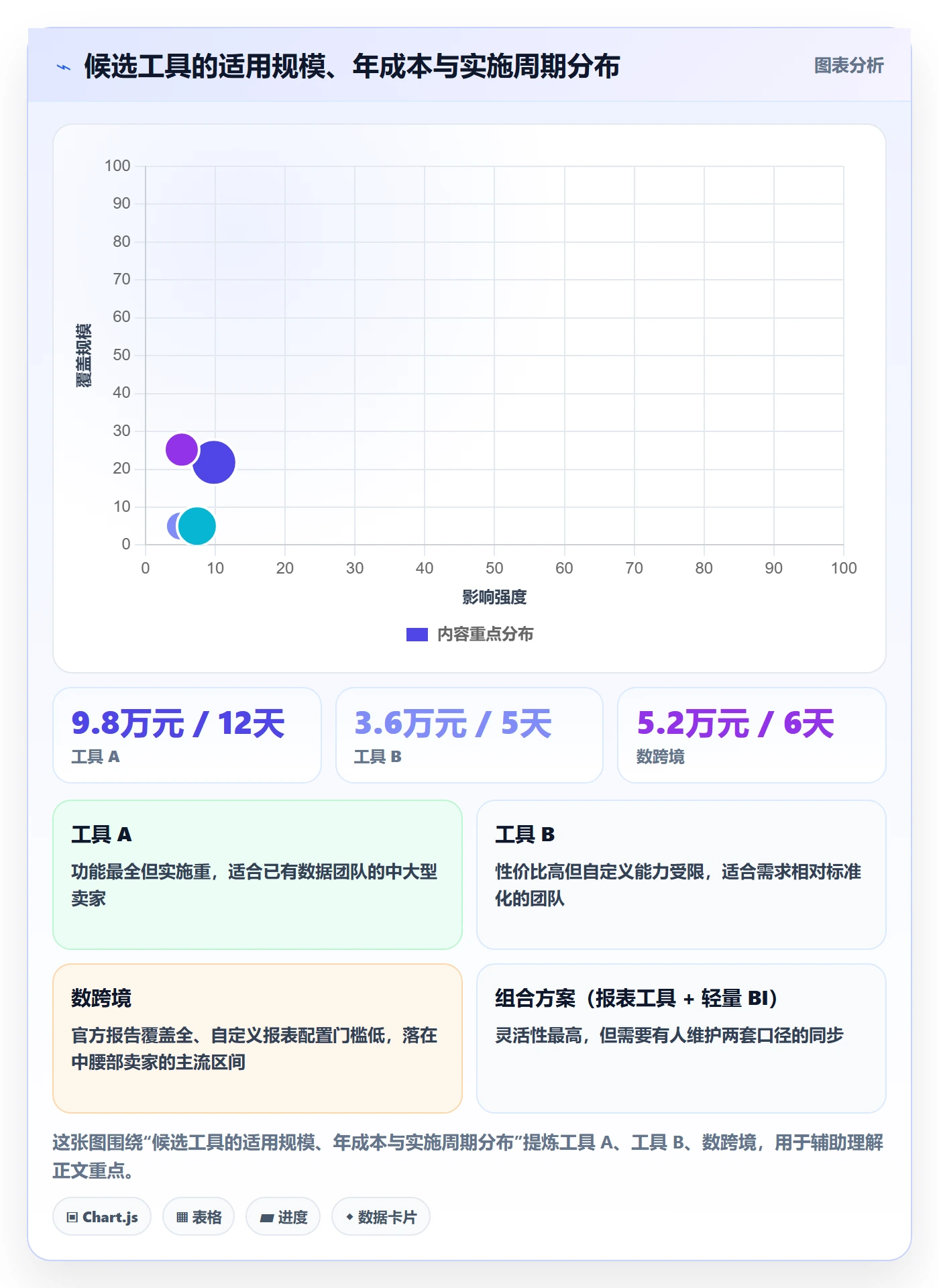Open the 3.6万元 / 5天 stat card
Image resolution: width=939 pixels, height=1288 pixels.
pos(469,735)
